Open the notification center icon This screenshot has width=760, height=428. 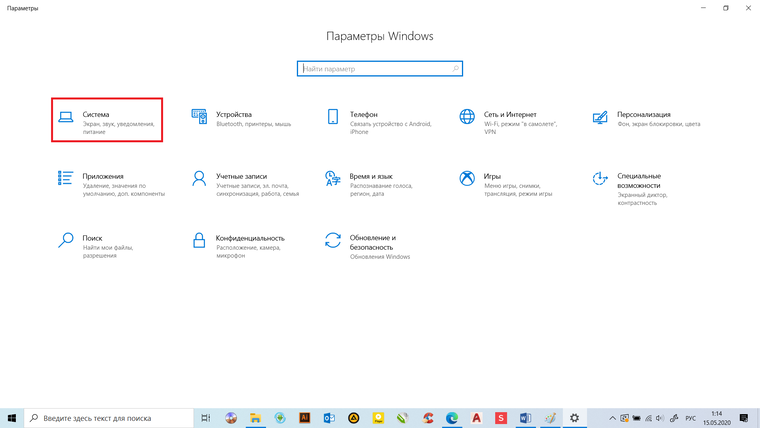744,418
